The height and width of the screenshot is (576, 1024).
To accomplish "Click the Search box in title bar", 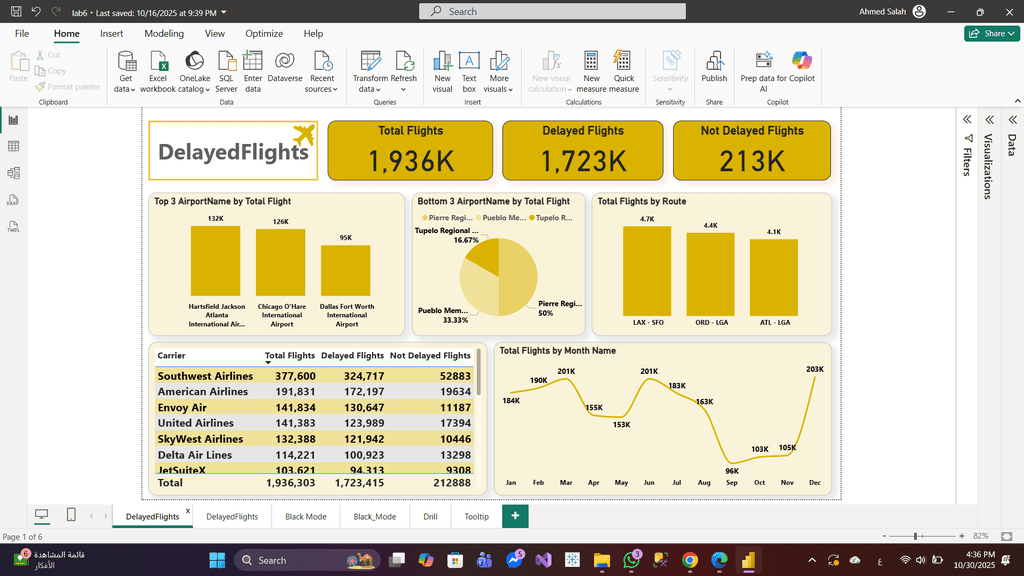I will [553, 11].
